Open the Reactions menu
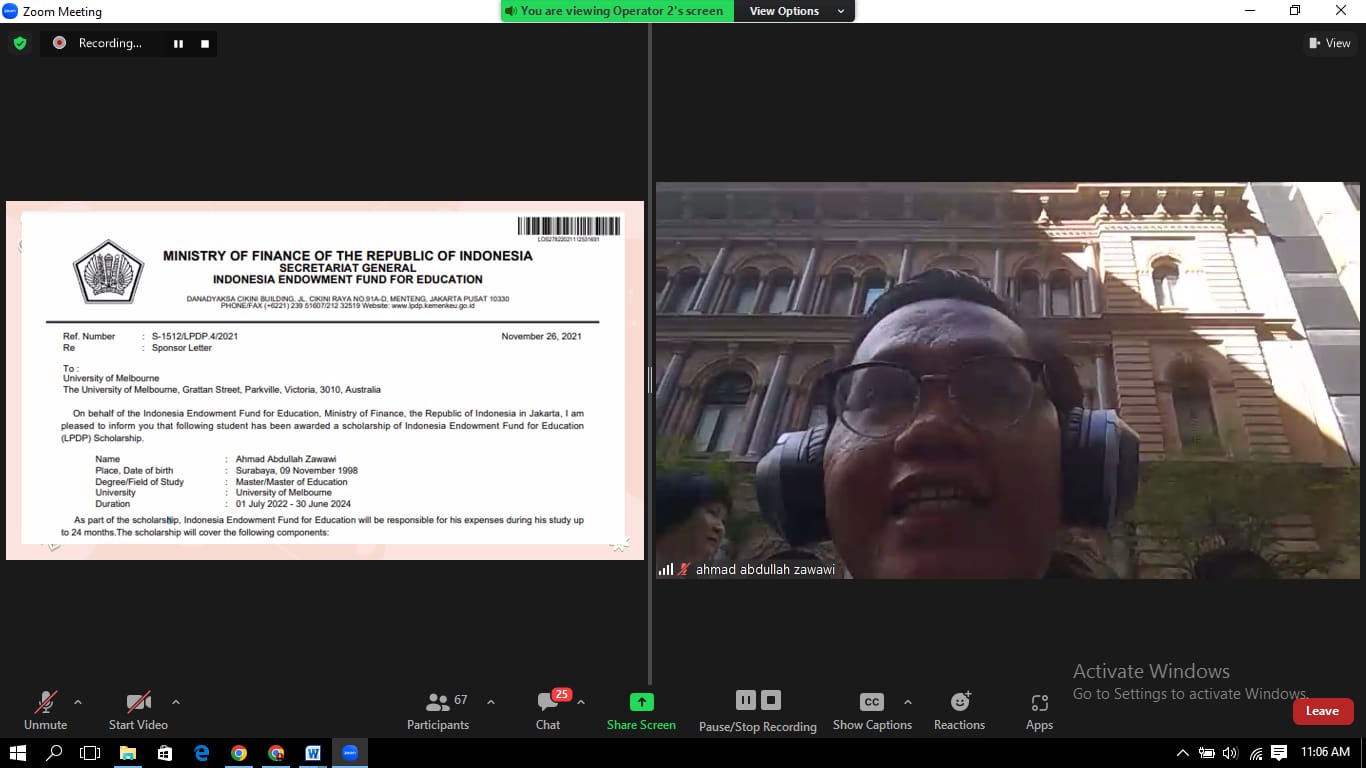1366x768 pixels. point(959,710)
